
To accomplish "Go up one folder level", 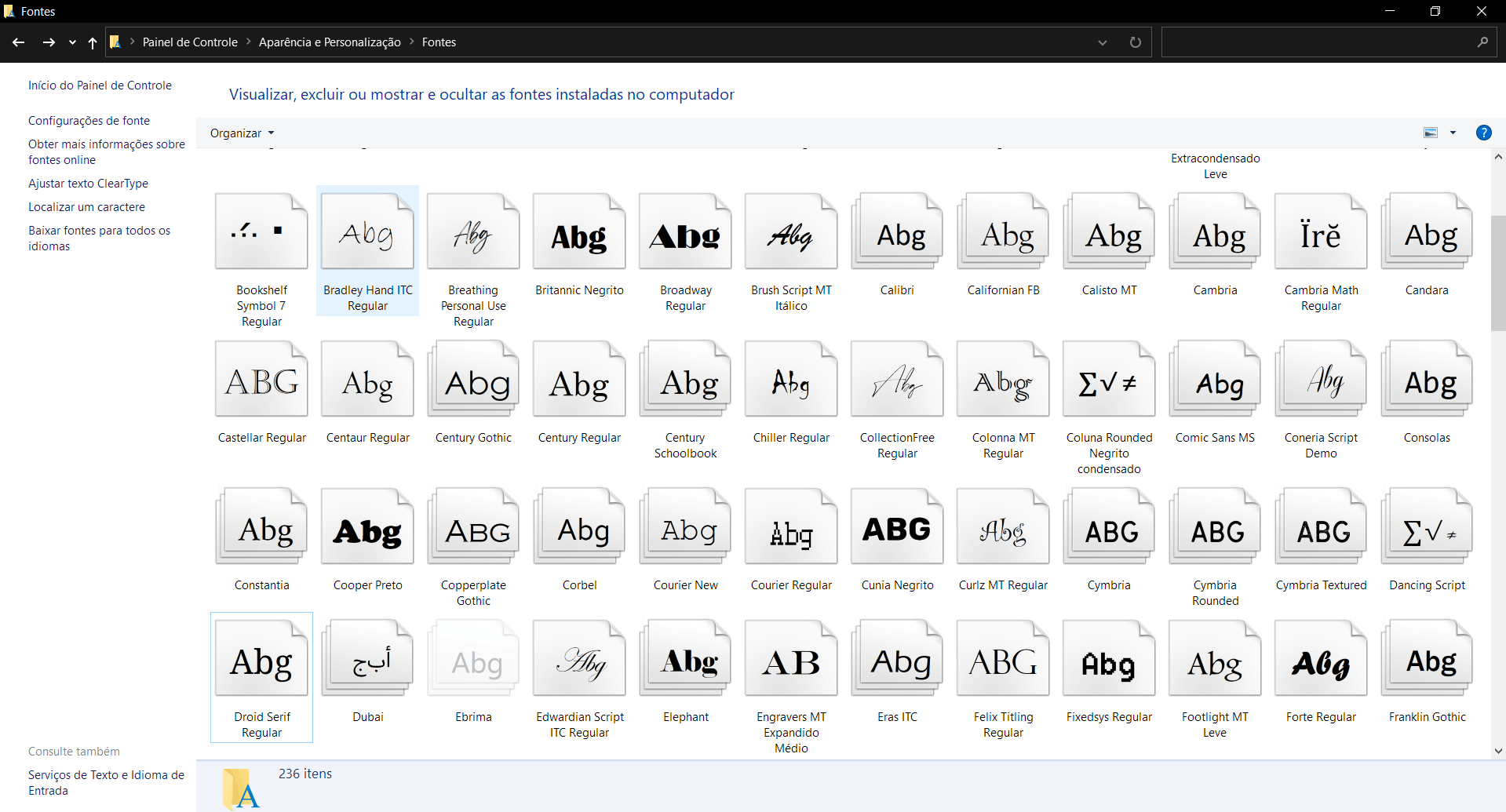I will pyautogui.click(x=93, y=42).
